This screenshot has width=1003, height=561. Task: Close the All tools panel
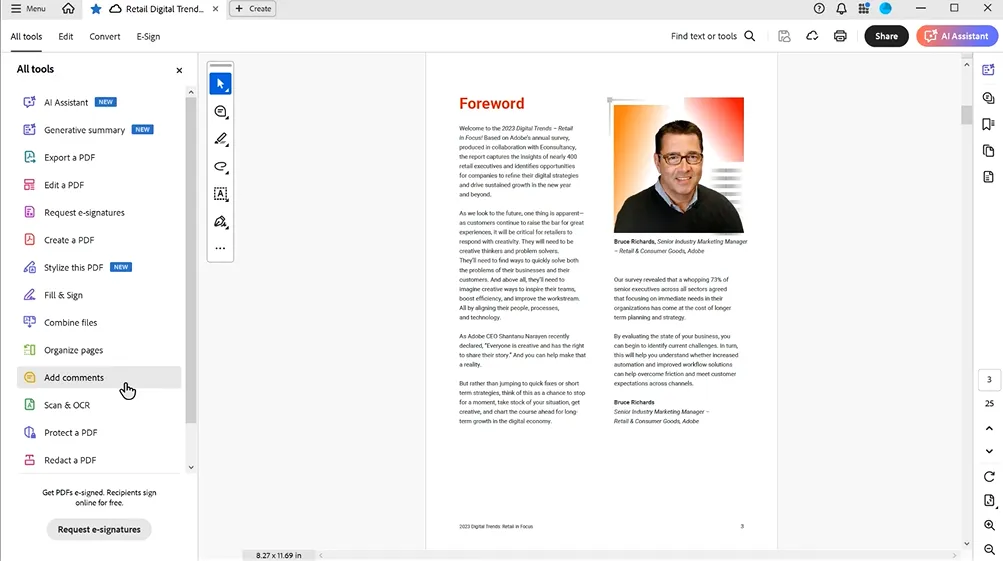pyautogui.click(x=179, y=70)
